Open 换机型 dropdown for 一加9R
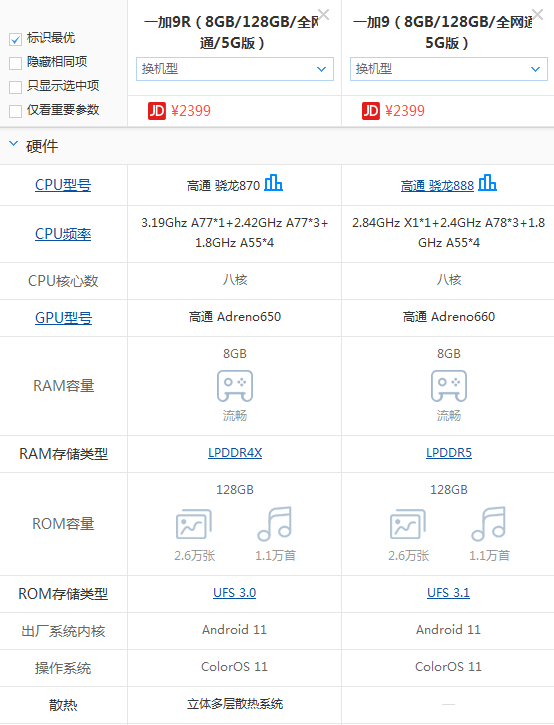 click(x=235, y=69)
